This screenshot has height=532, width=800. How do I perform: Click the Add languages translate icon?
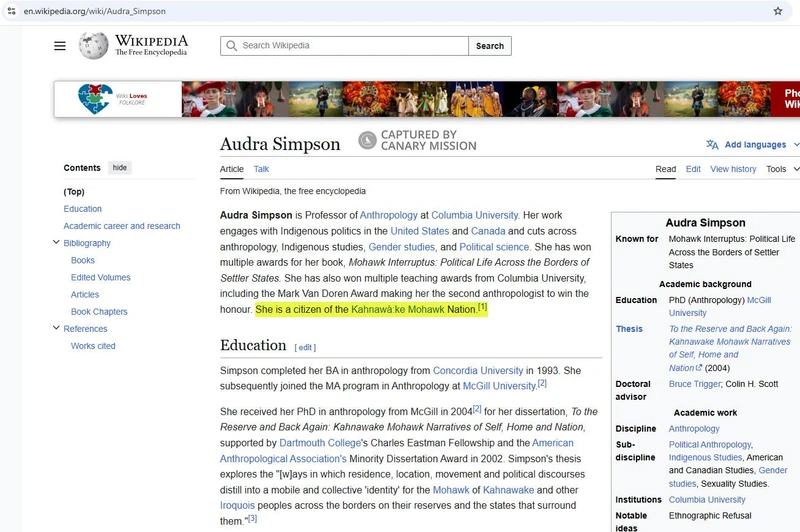(x=712, y=145)
